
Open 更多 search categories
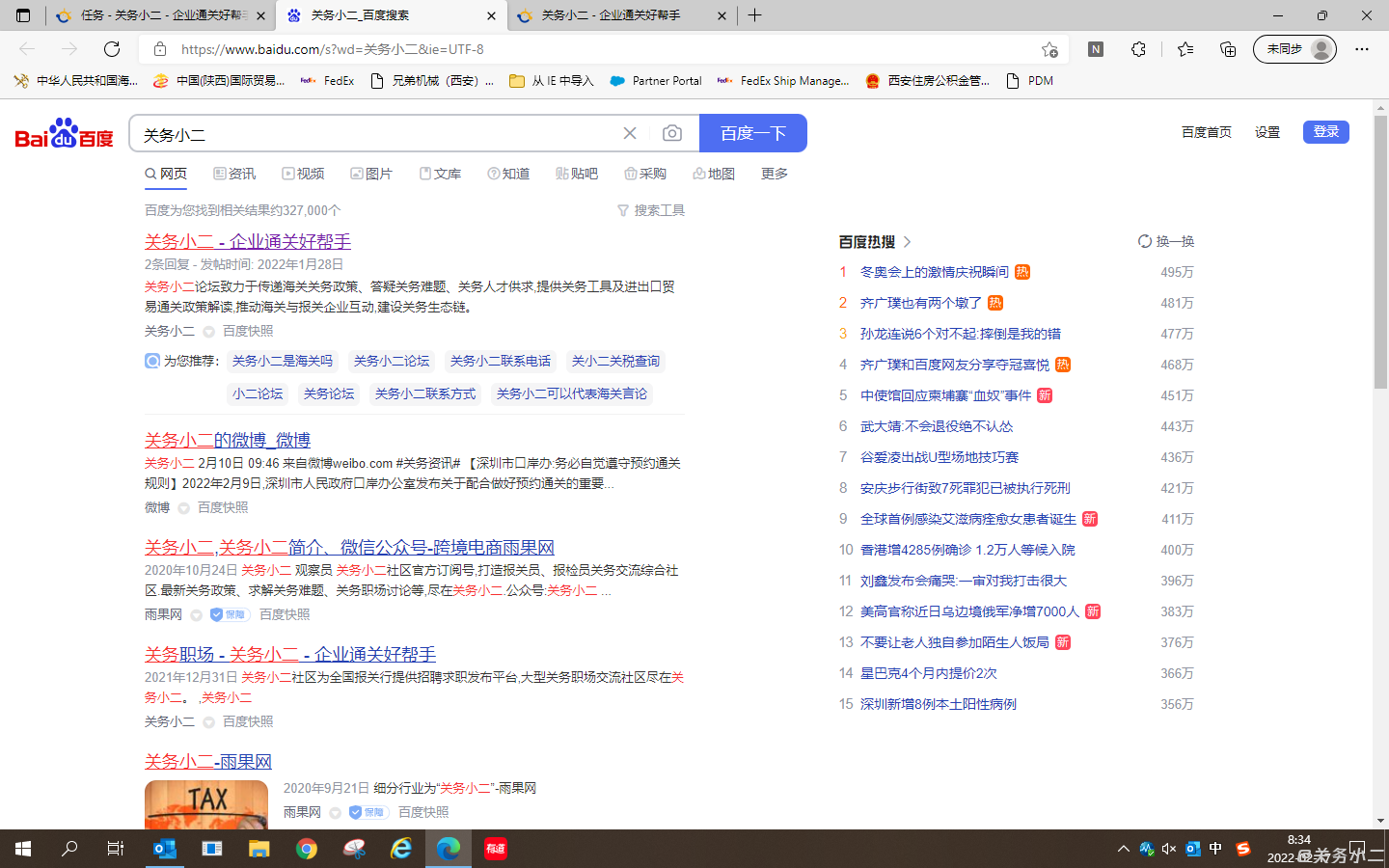coord(775,174)
